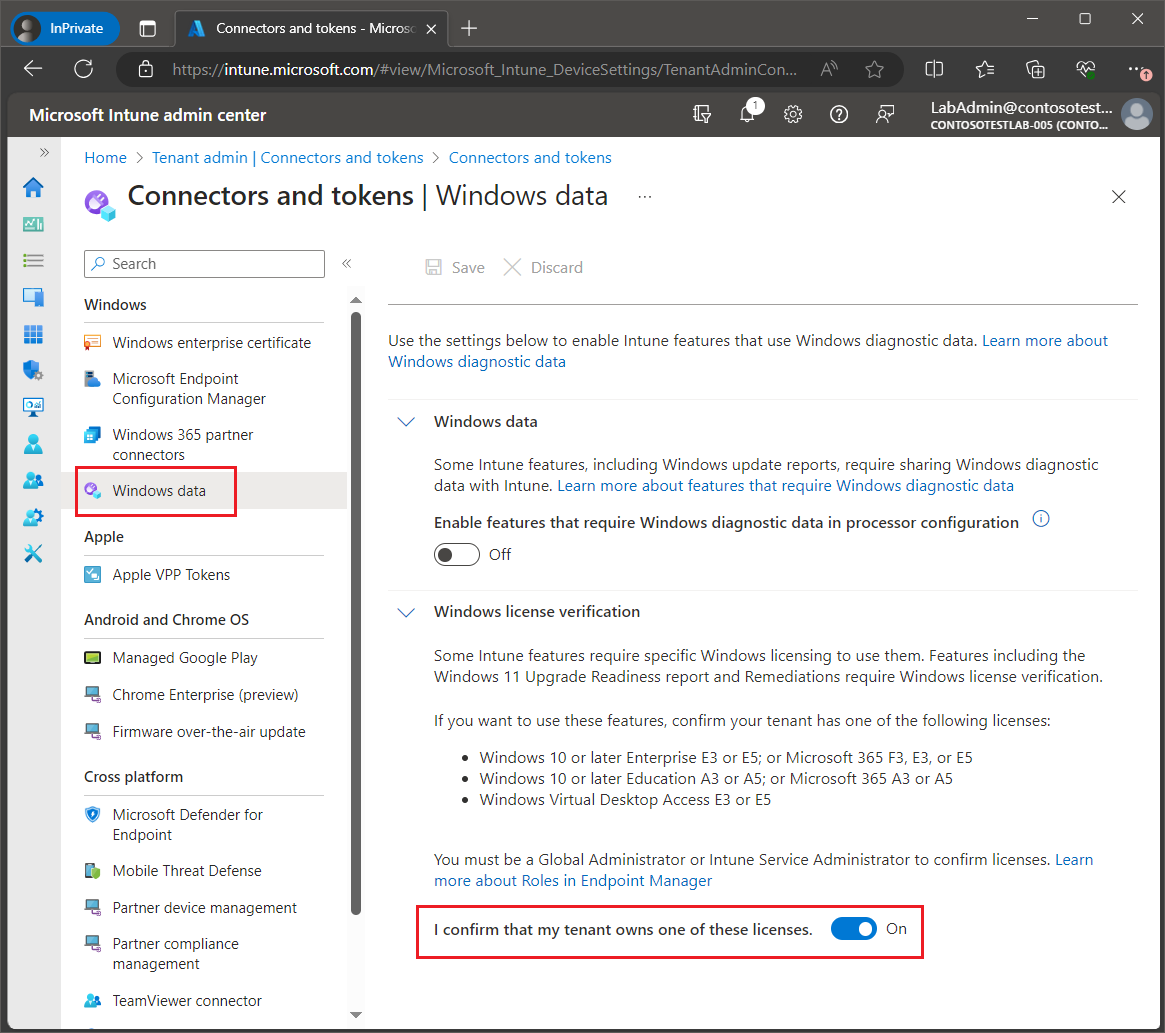Viewport: 1165px width, 1033px height.
Task: Open feedback icon in Intune header
Action: click(x=884, y=114)
